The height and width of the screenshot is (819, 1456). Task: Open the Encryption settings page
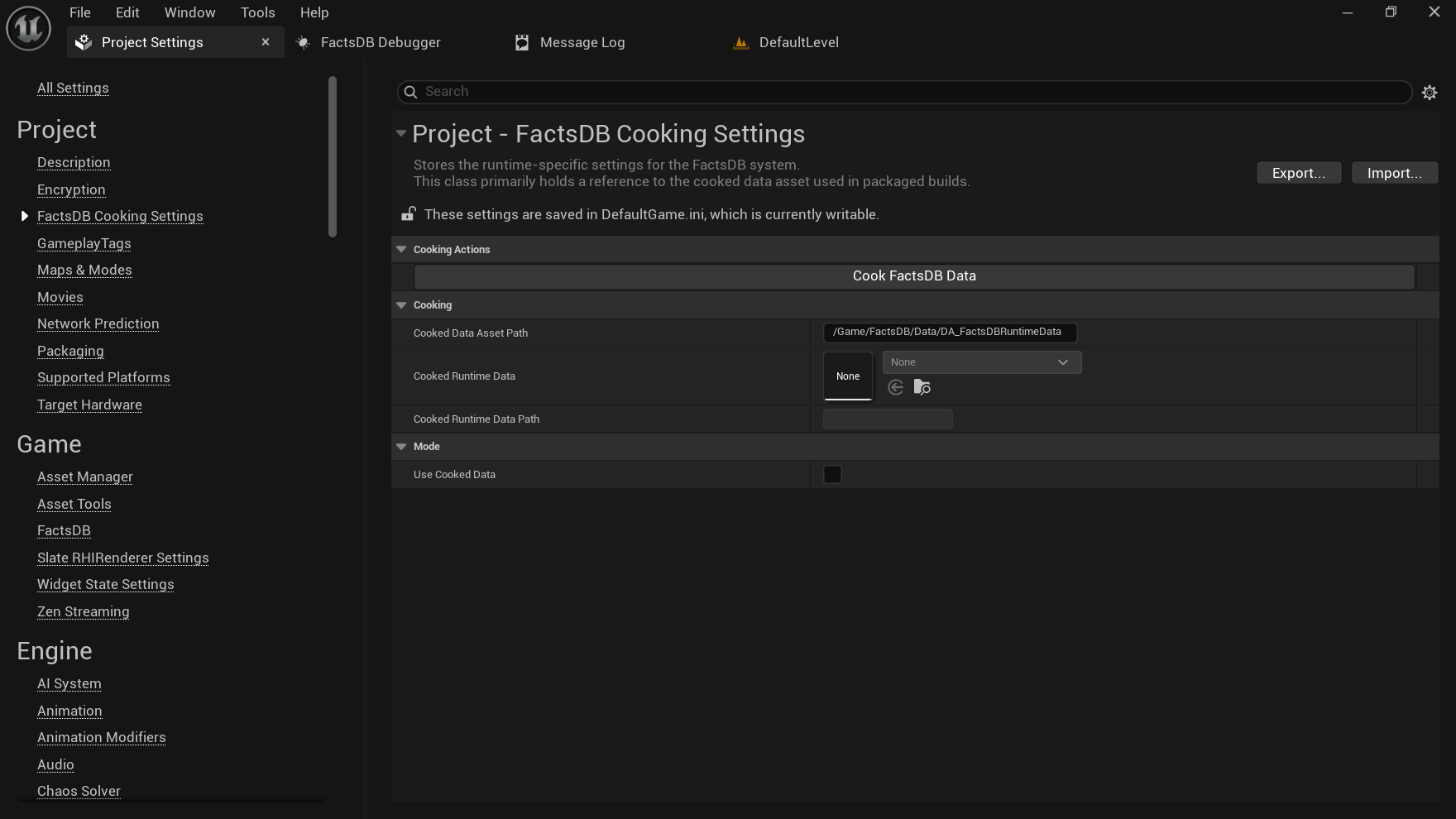pyautogui.click(x=71, y=190)
